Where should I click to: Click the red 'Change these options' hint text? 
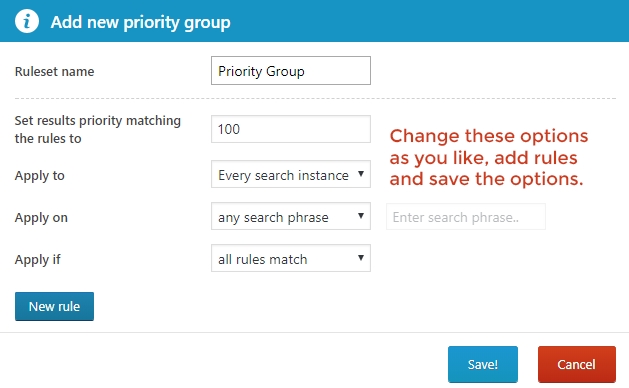489,136
